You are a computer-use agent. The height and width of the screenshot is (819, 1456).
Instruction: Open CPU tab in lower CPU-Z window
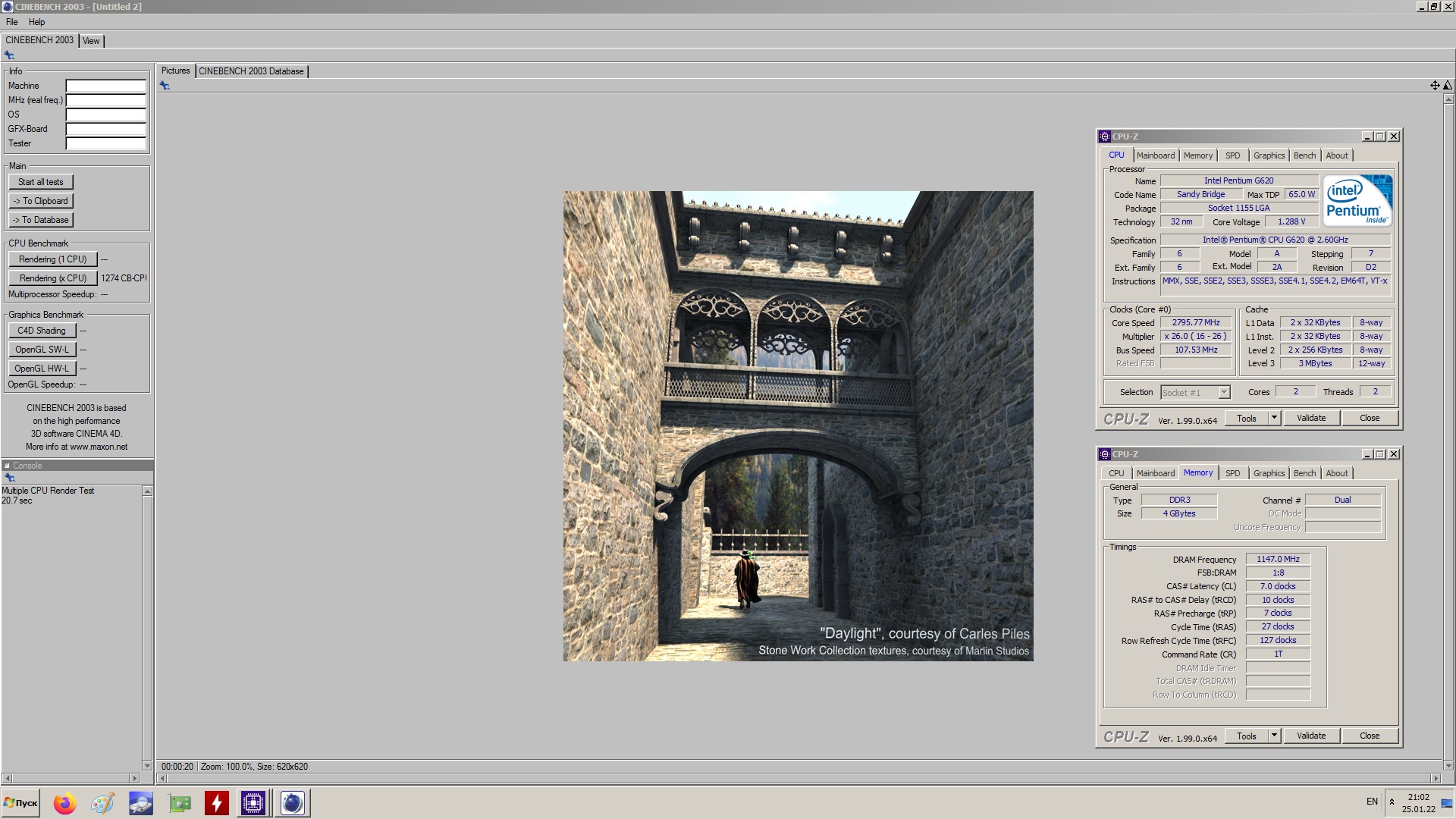tap(1116, 473)
